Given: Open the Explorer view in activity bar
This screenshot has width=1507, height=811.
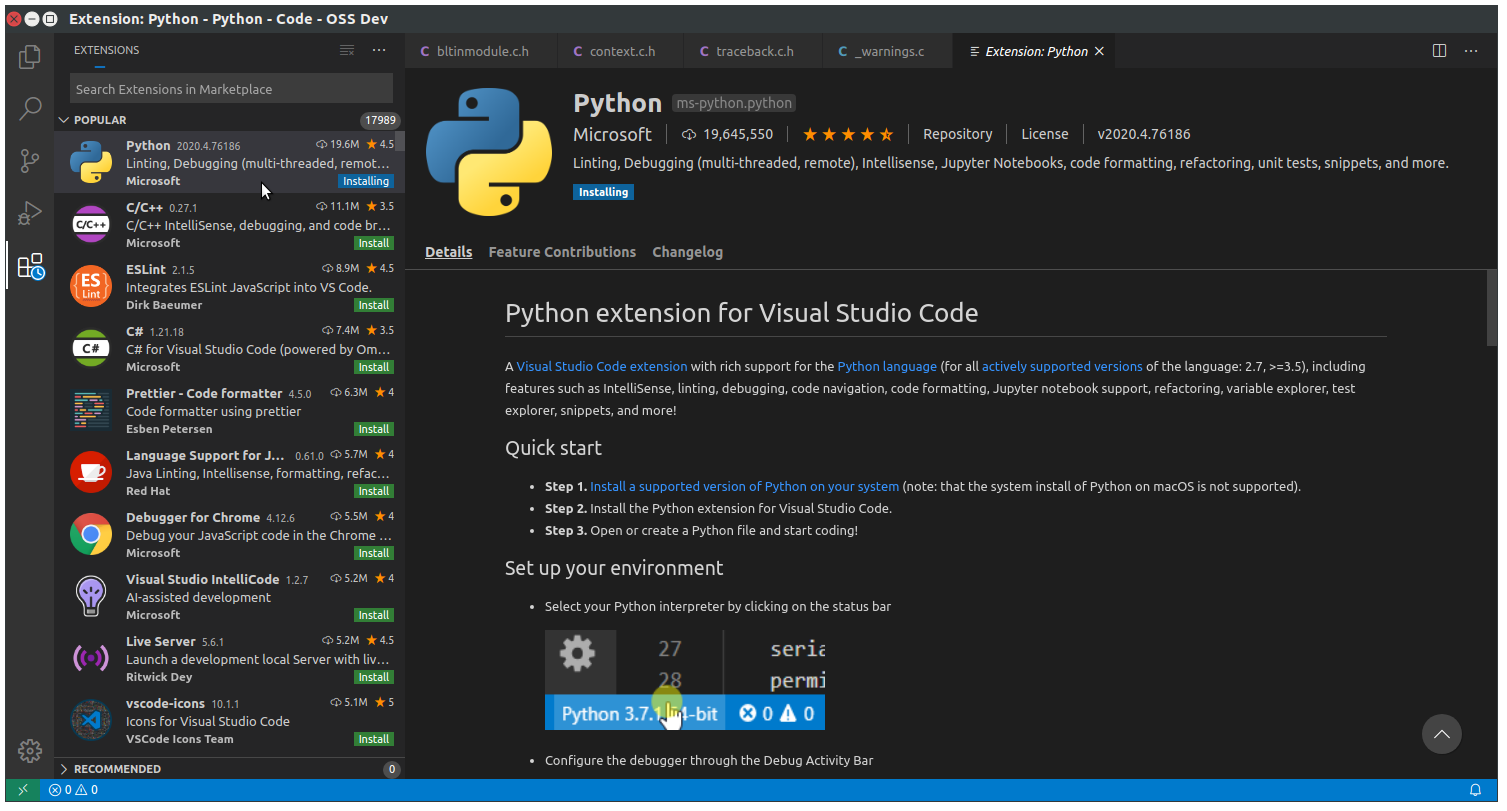Looking at the screenshot, I should [30, 58].
